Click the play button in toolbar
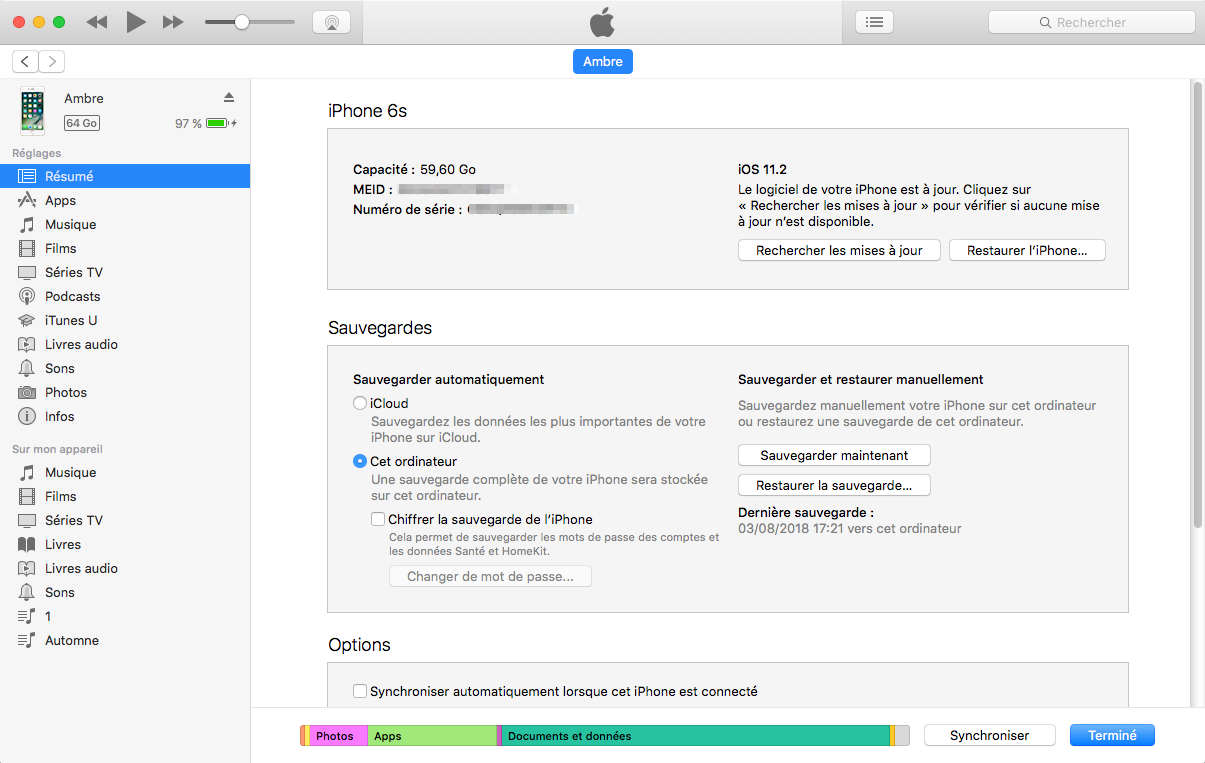Screen dimensions: 1205x763 (136, 22)
